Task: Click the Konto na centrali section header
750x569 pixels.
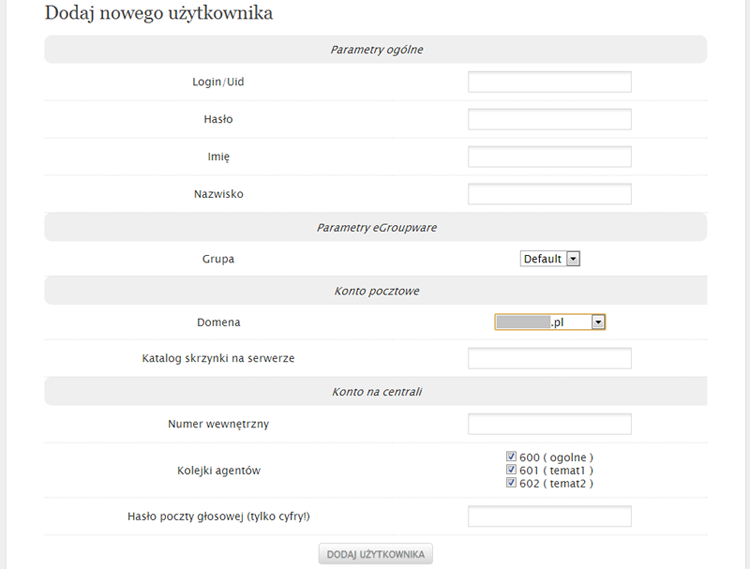Action: coord(376,392)
